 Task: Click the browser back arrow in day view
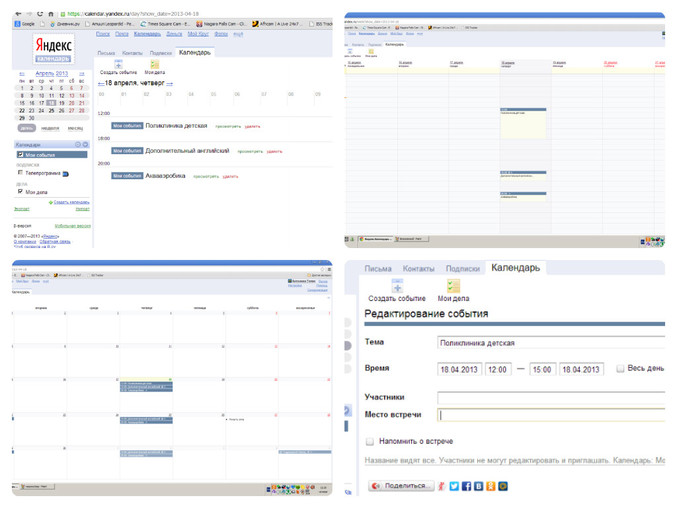18,14
